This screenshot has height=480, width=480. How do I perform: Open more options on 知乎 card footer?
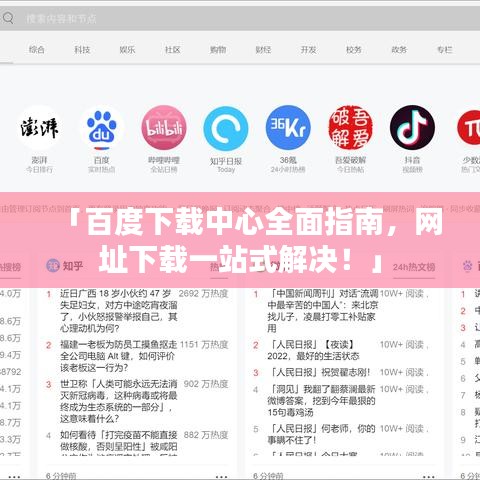pyautogui.click(x=222, y=476)
